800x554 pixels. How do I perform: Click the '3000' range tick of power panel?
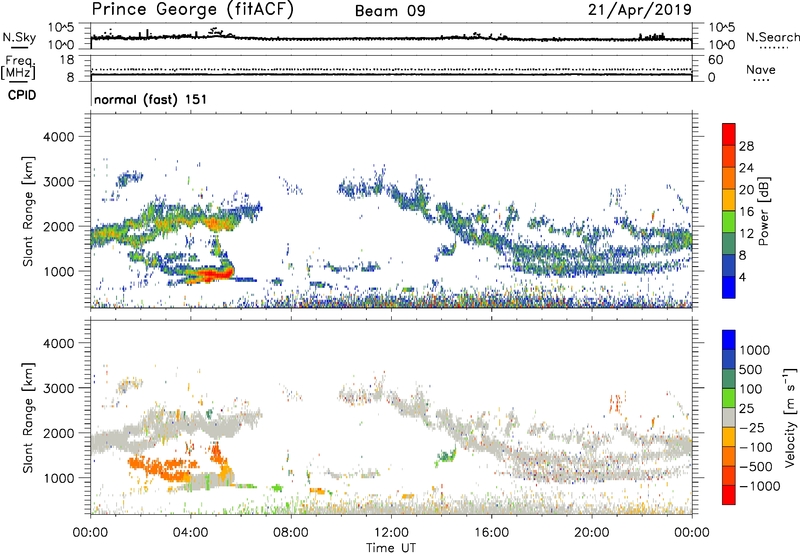(x=58, y=182)
